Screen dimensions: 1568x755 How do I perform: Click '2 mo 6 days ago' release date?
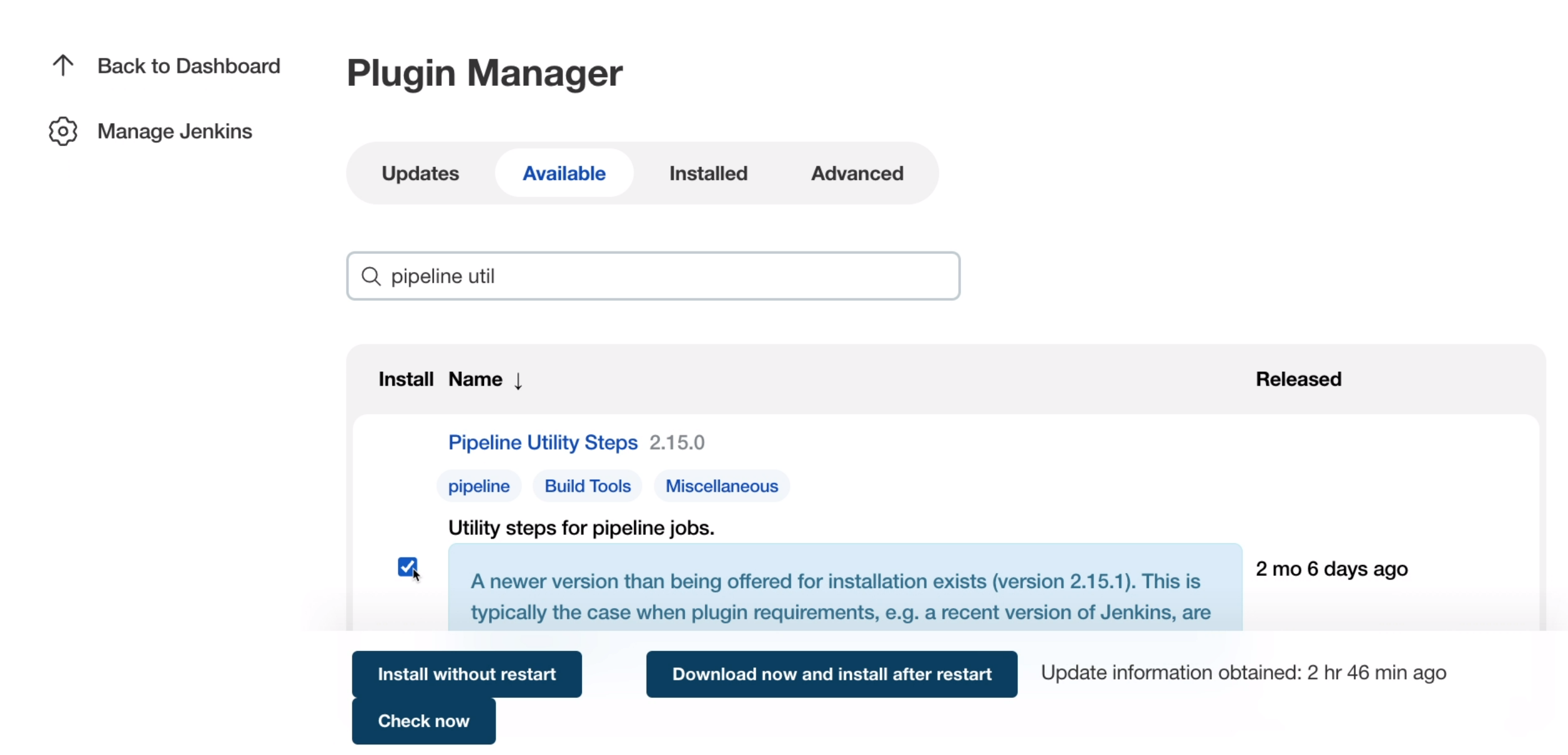(x=1332, y=569)
